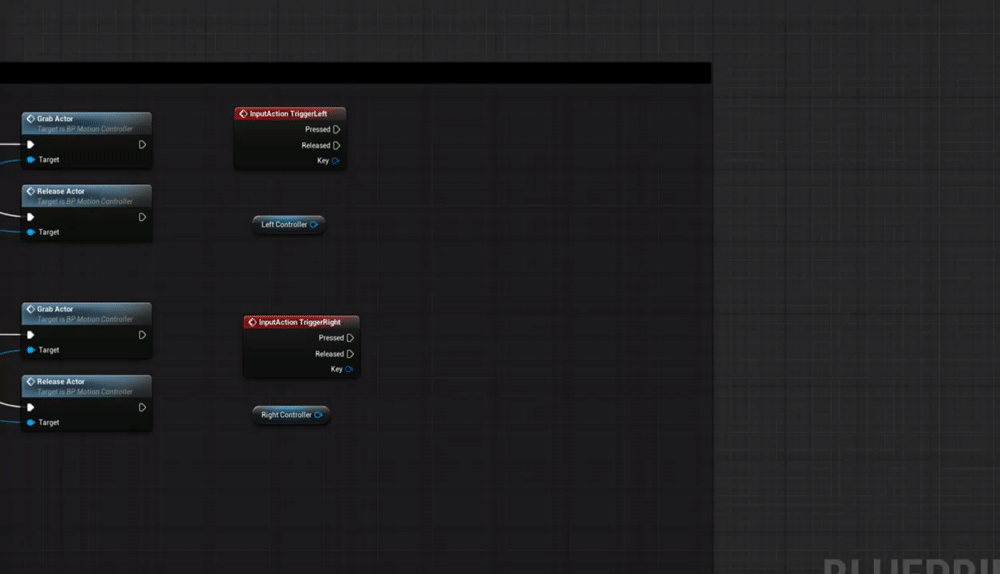This screenshot has width=1000, height=574.
Task: Select the Right Controller variable node
Action: [x=291, y=415]
